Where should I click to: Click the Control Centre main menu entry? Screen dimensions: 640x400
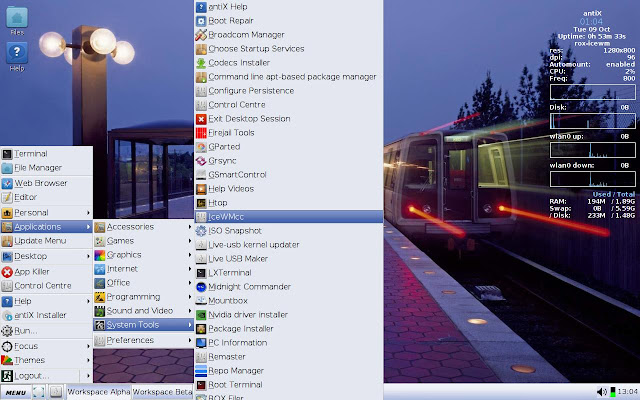point(47,286)
